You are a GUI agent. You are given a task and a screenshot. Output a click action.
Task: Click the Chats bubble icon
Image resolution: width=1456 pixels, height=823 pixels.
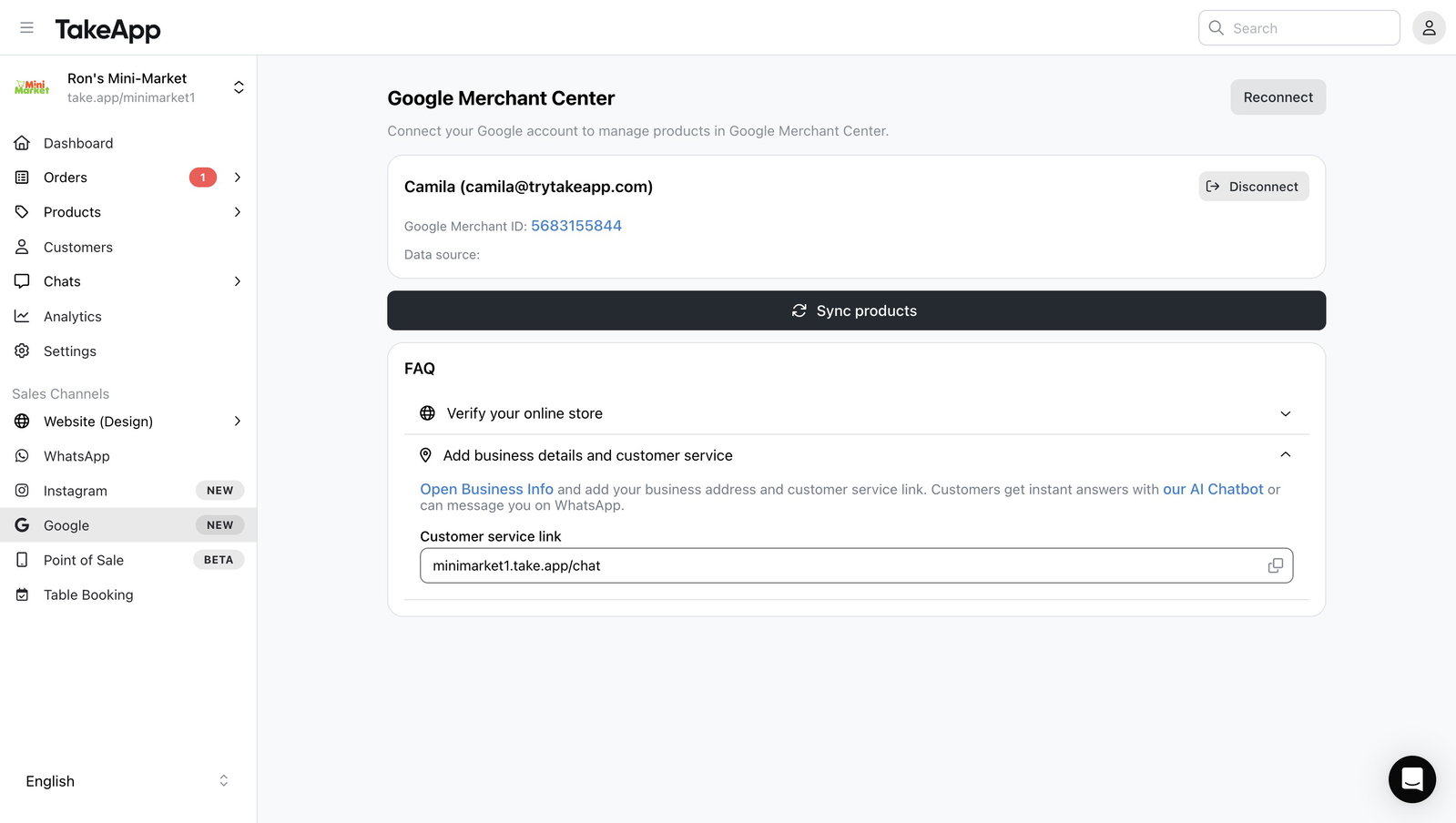[22, 281]
